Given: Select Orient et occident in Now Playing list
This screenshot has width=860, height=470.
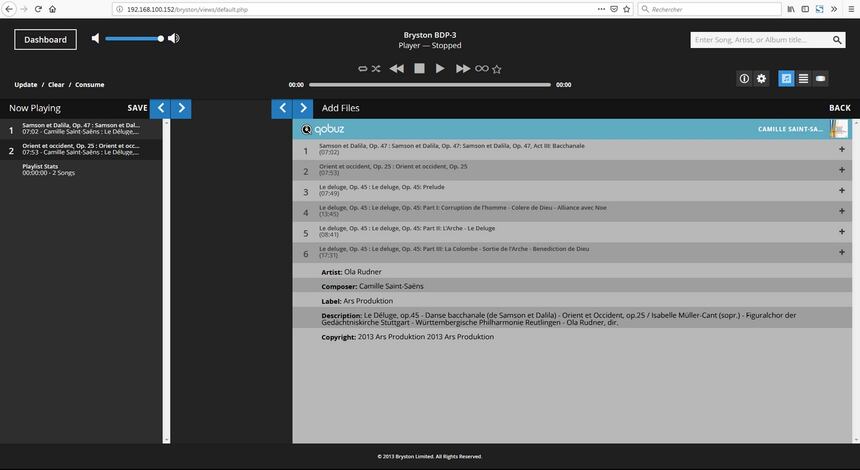Looking at the screenshot, I should tap(81, 150).
